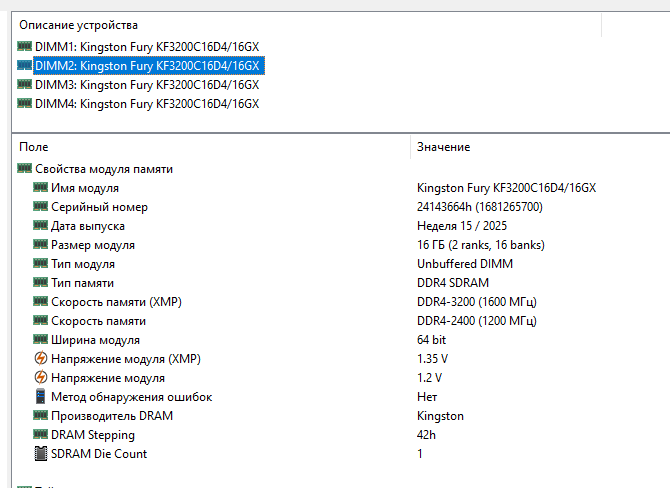The width and height of the screenshot is (670, 488).
Task: Click the value 'DDR4-3200 (1600 МГц)'
Action: [x=477, y=302]
